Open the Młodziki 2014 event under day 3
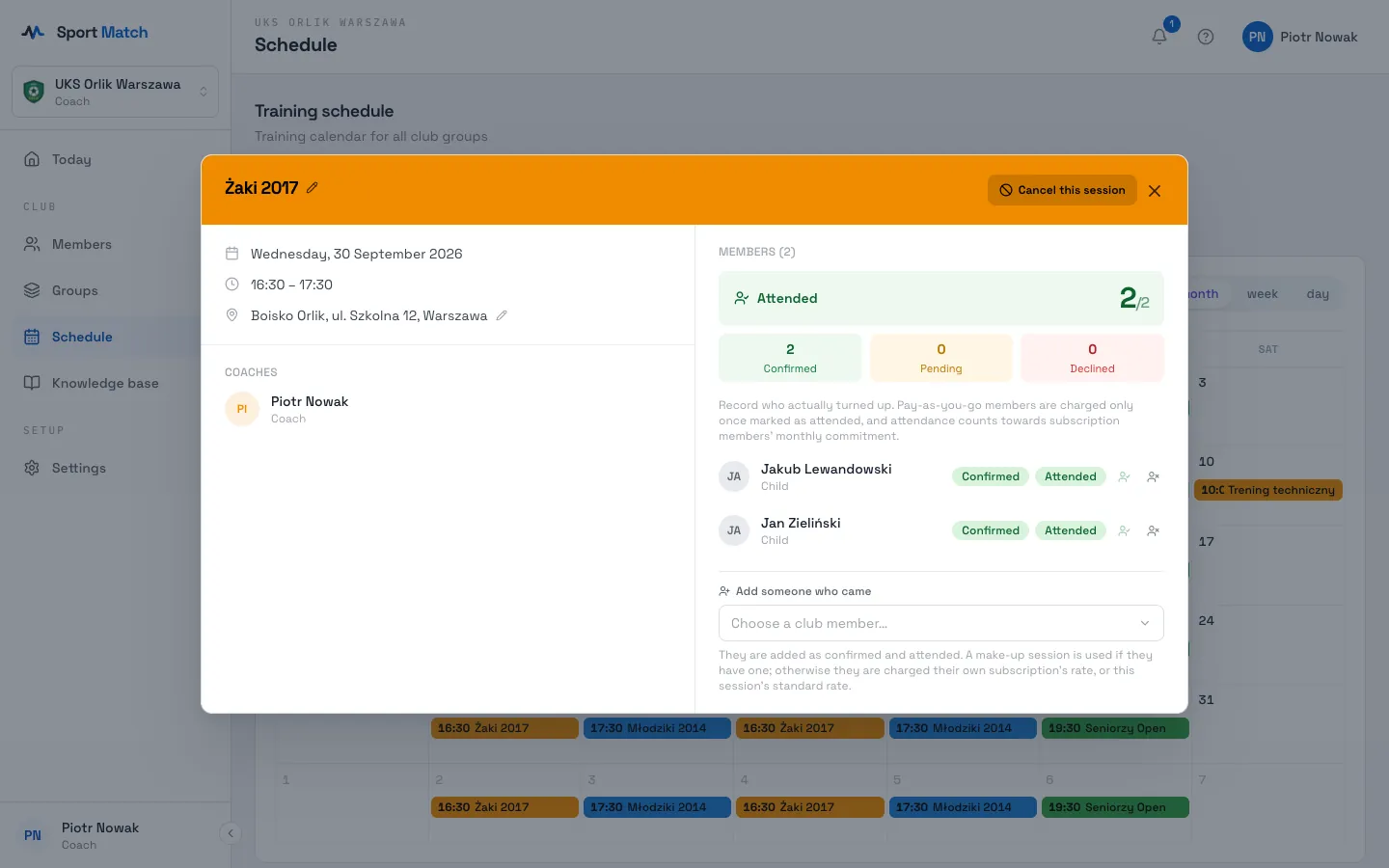This screenshot has height=868, width=1389. [657, 807]
